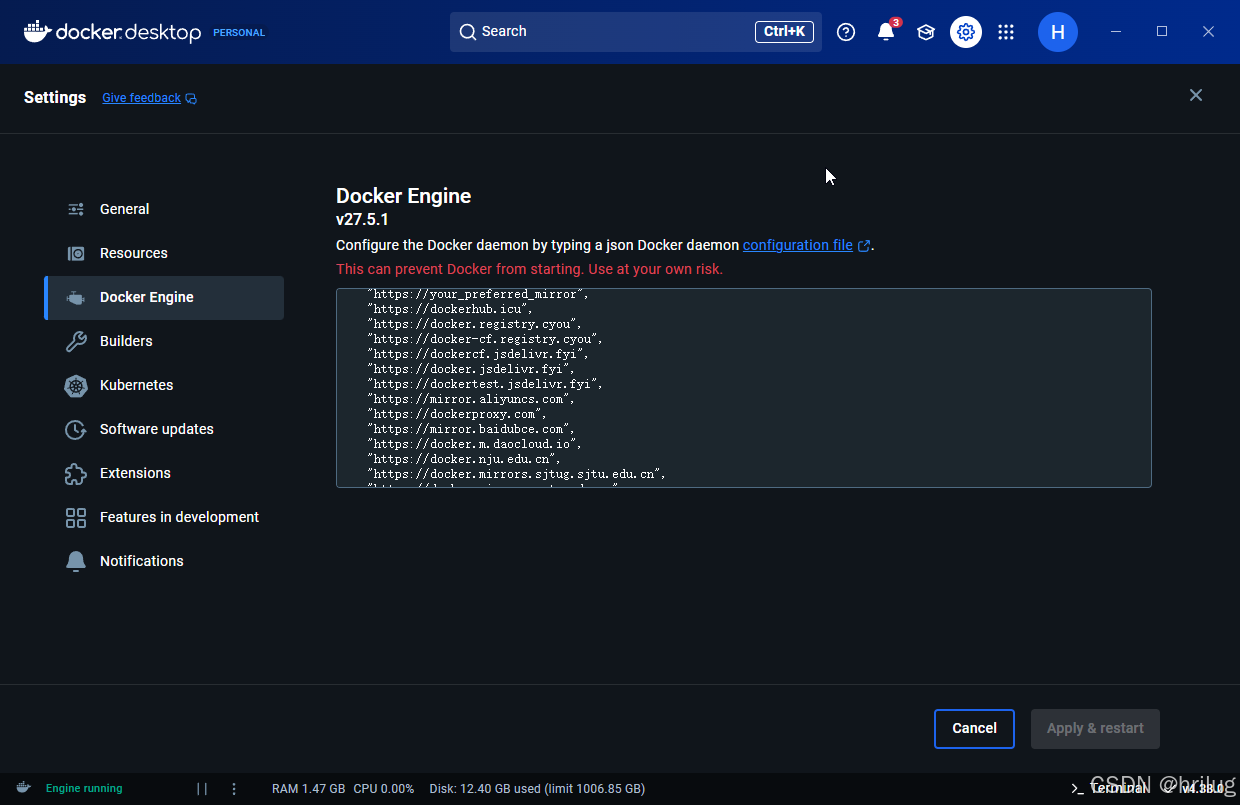1240x805 pixels.
Task: Open the apps grid icon in header
Action: pos(1006,32)
